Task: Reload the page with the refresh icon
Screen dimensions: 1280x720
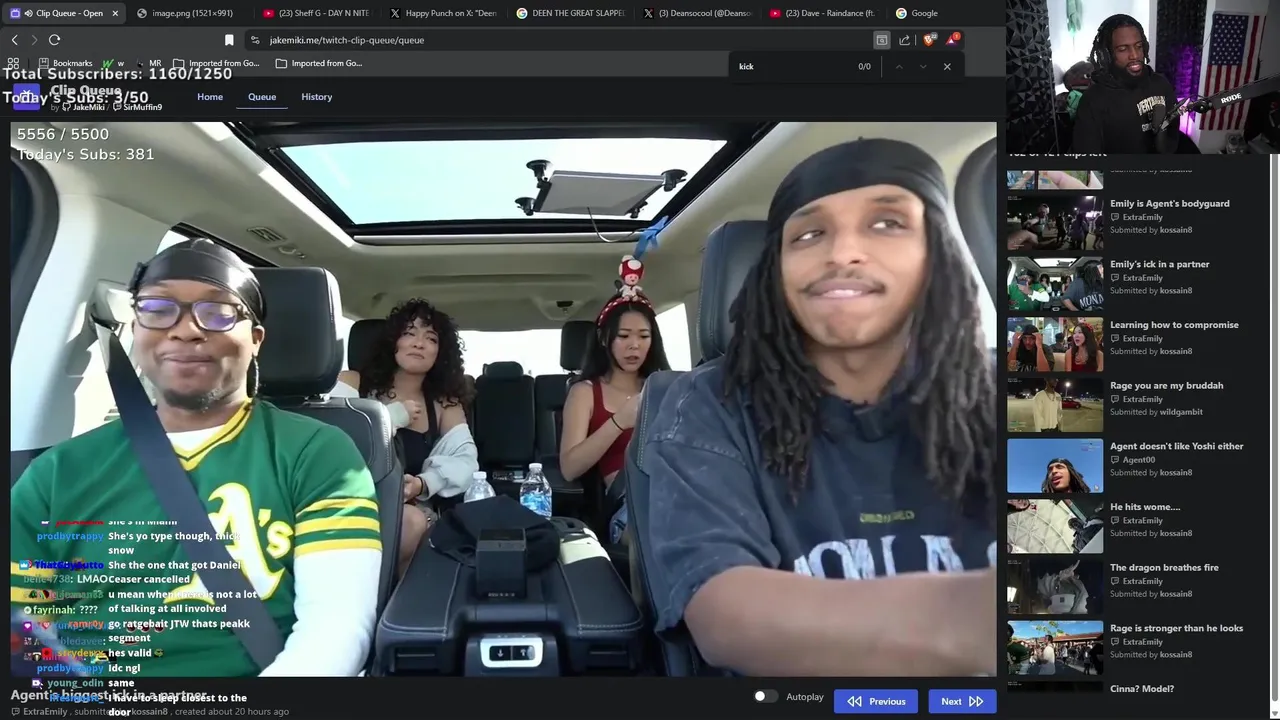Action: (54, 40)
